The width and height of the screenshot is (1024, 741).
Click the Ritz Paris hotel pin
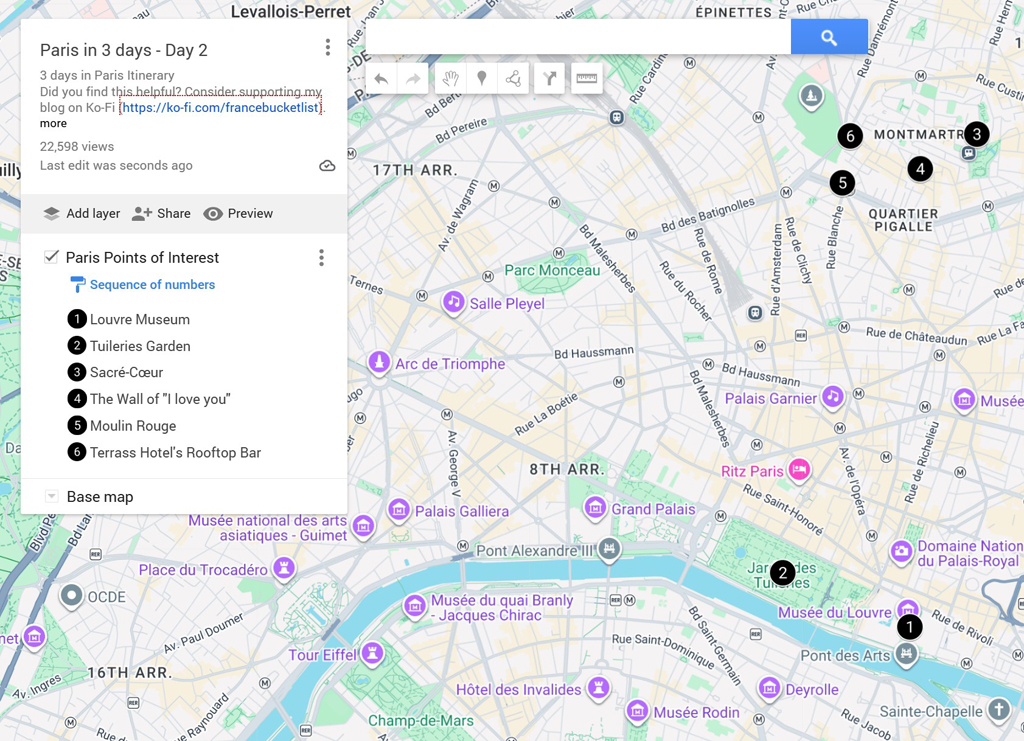799,469
